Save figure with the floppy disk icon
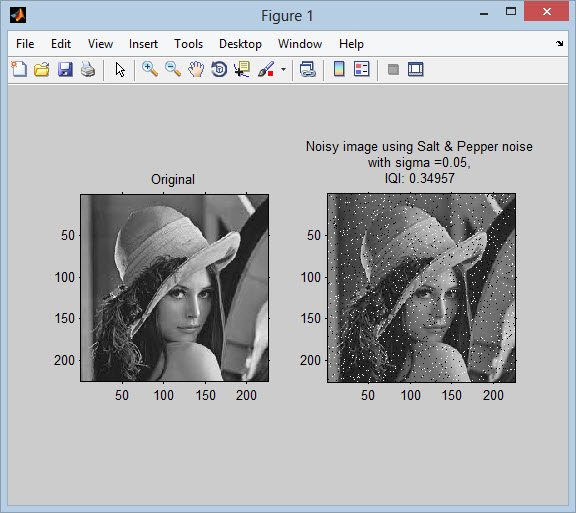This screenshot has width=576, height=513. (x=65, y=69)
